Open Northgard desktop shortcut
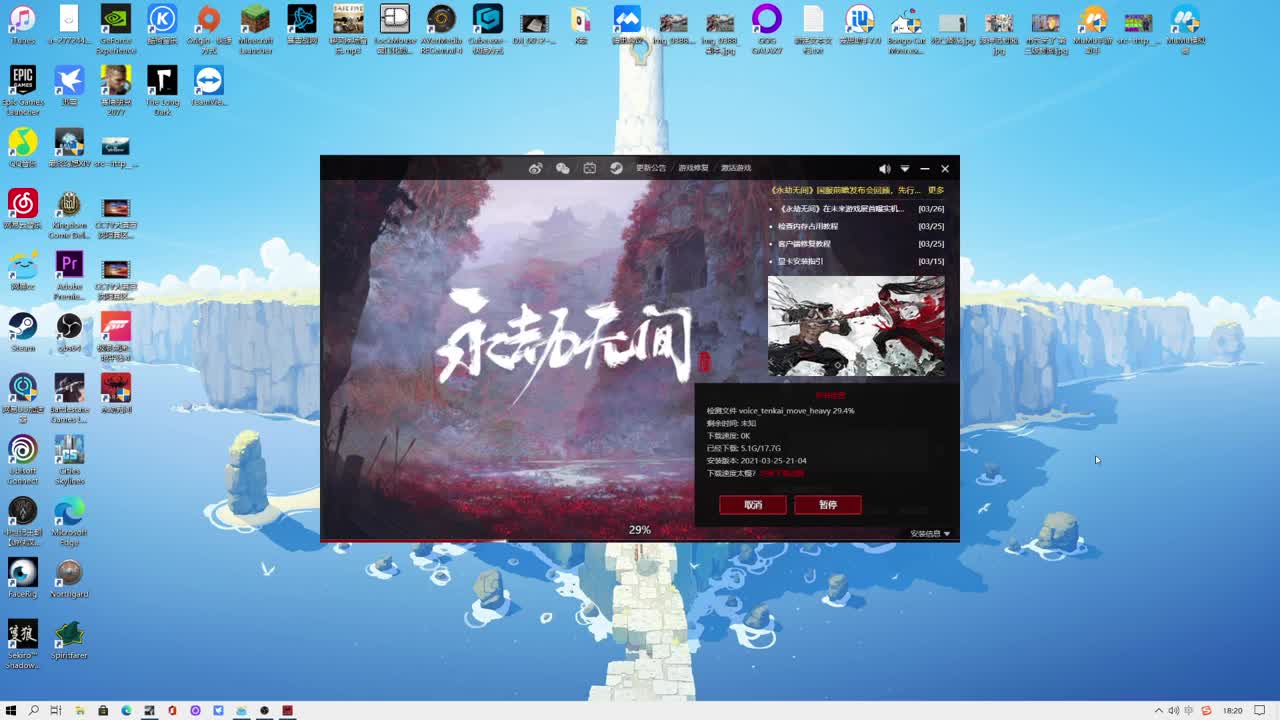1280x720 pixels. click(69, 579)
